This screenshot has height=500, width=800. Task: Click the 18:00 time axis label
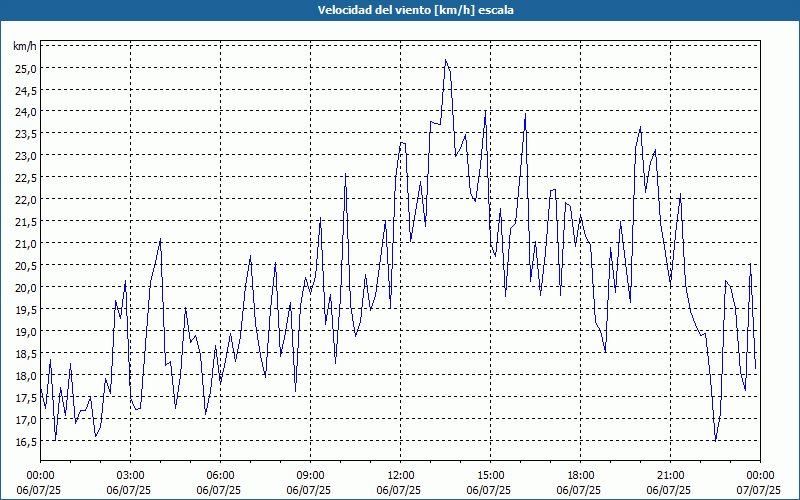[580, 475]
